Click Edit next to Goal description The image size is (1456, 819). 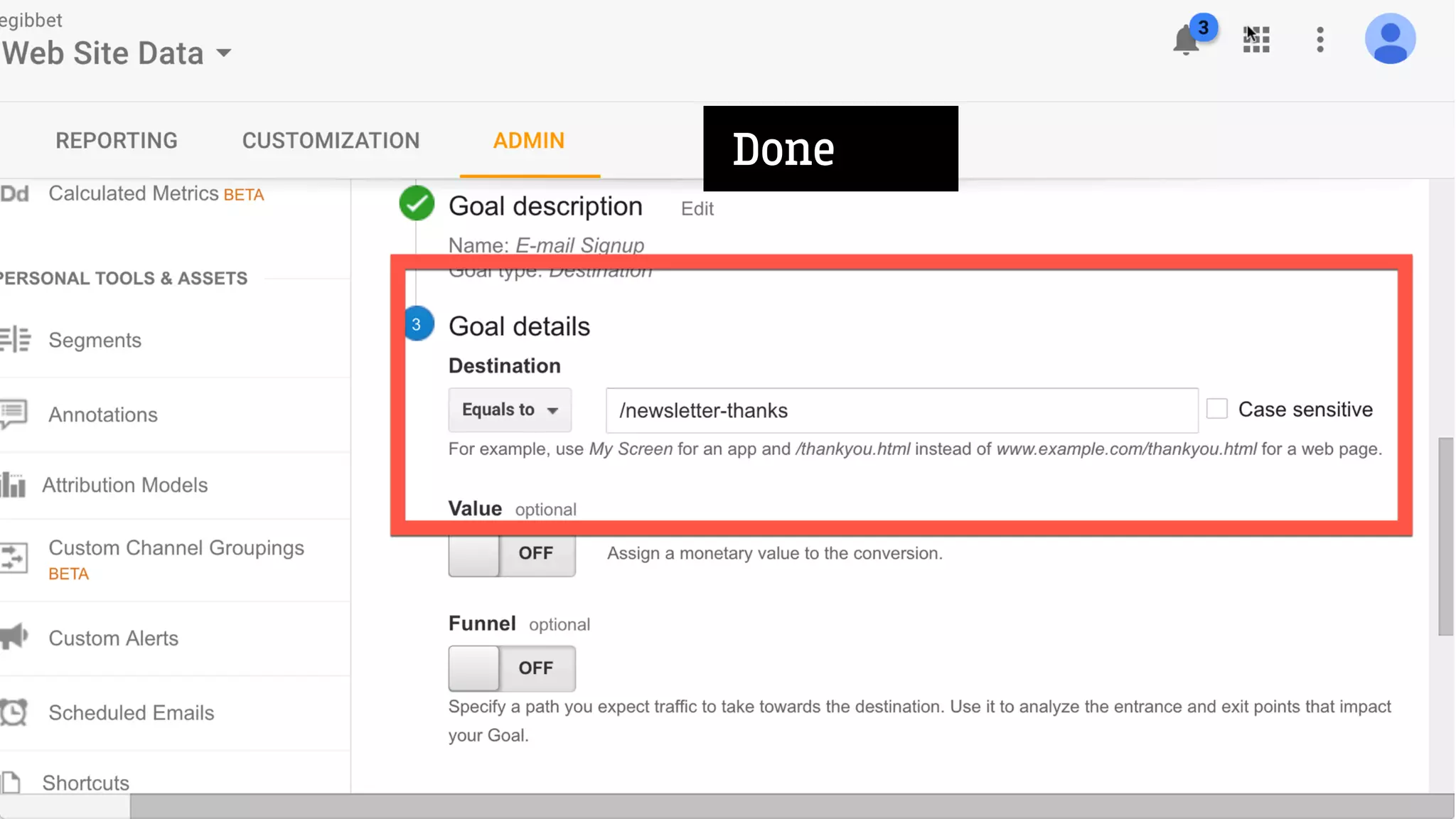(697, 209)
